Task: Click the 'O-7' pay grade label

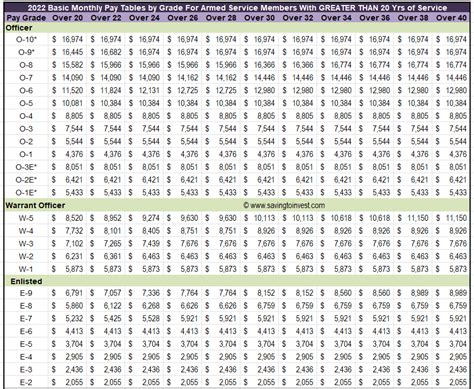Action: [x=26, y=78]
